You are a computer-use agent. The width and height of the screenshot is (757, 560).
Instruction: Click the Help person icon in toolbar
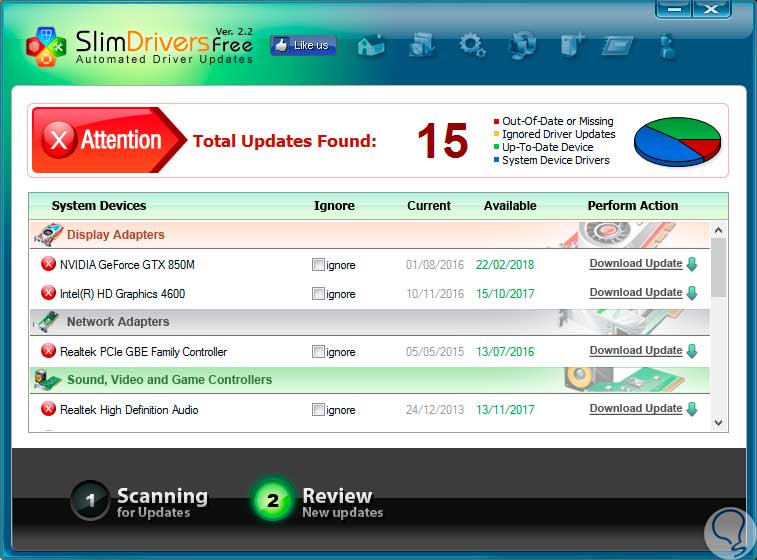pos(668,46)
